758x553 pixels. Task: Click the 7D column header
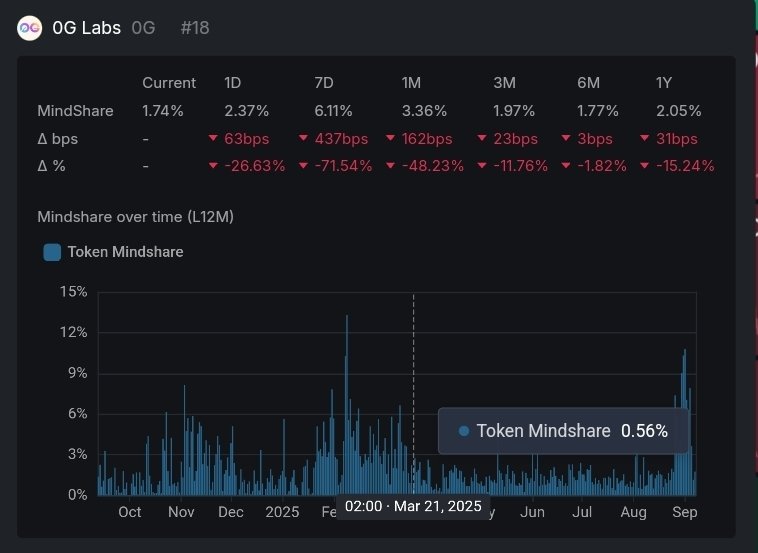324,83
